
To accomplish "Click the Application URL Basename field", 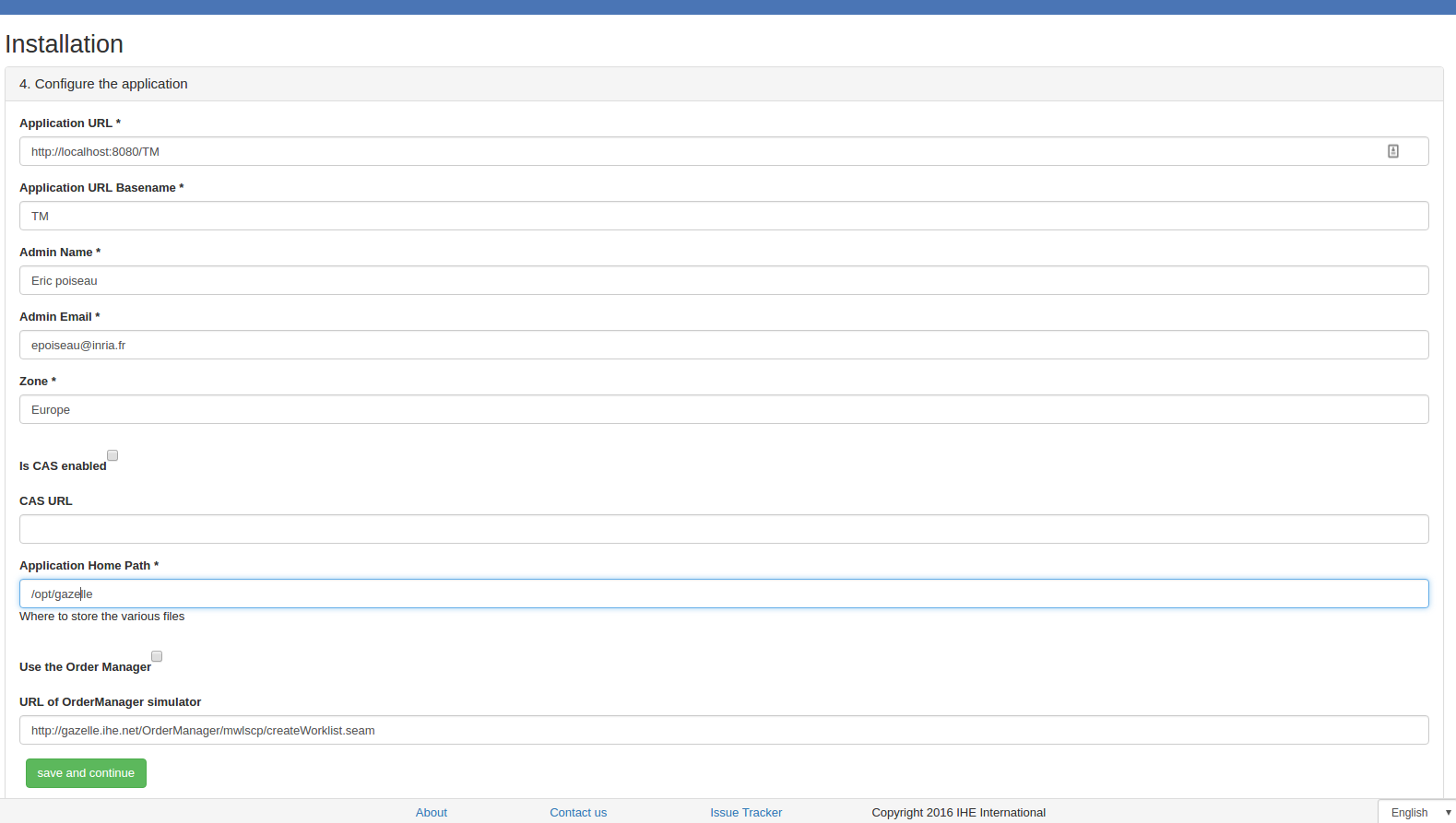I will point(724,216).
